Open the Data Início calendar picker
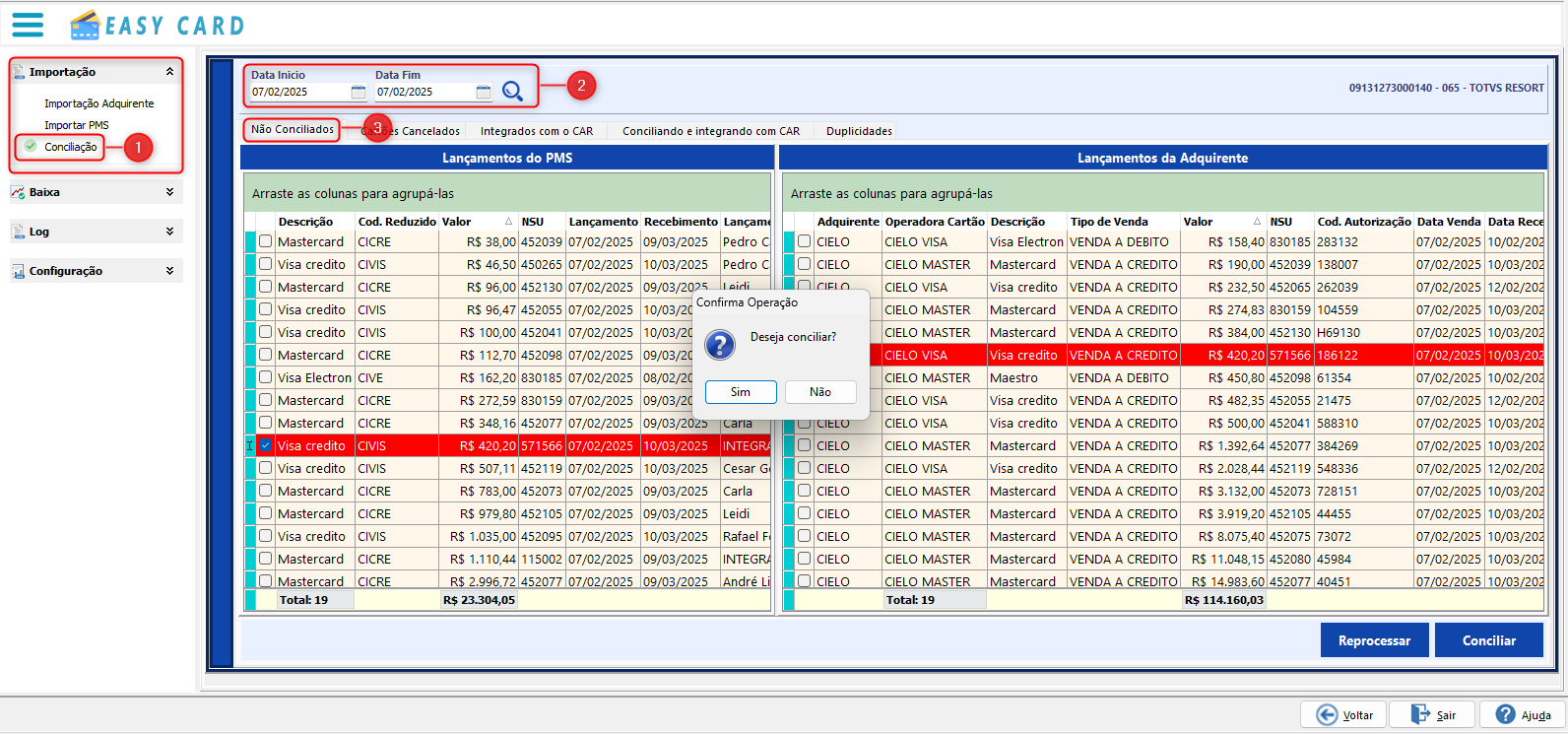The image size is (1568, 734). pos(359,92)
